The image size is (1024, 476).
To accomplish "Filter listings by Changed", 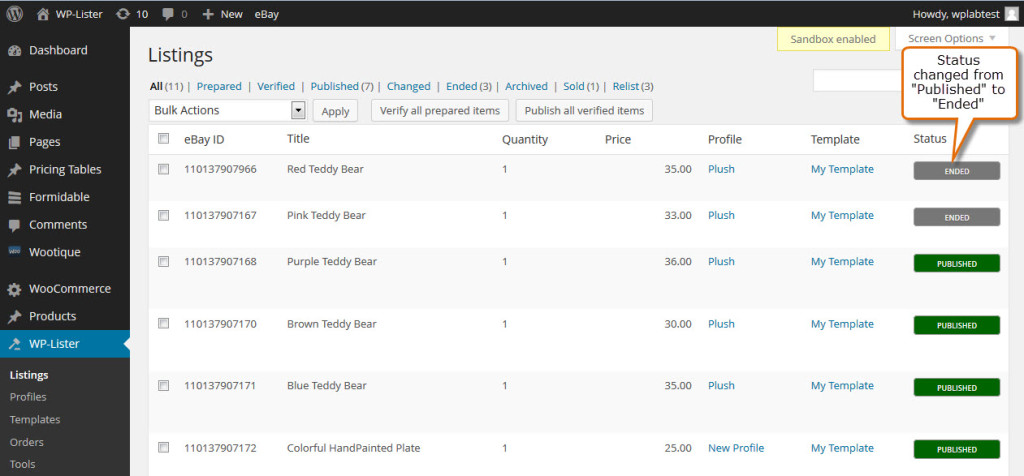I will point(408,86).
